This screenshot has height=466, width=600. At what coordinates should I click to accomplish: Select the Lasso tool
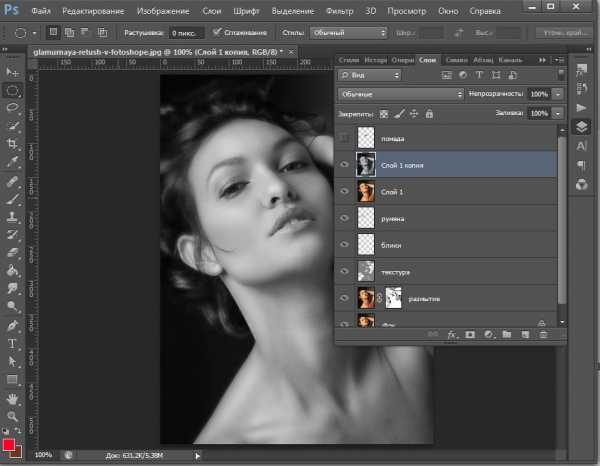(x=12, y=108)
